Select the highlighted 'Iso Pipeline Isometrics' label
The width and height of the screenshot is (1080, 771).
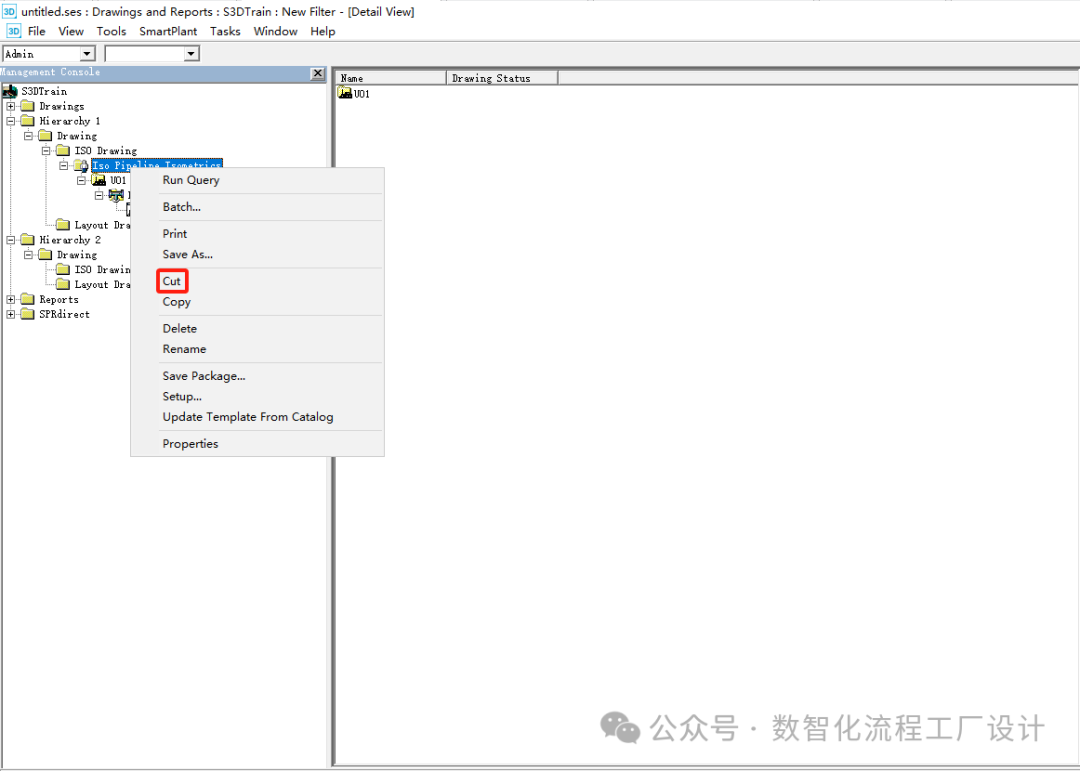(x=157, y=165)
